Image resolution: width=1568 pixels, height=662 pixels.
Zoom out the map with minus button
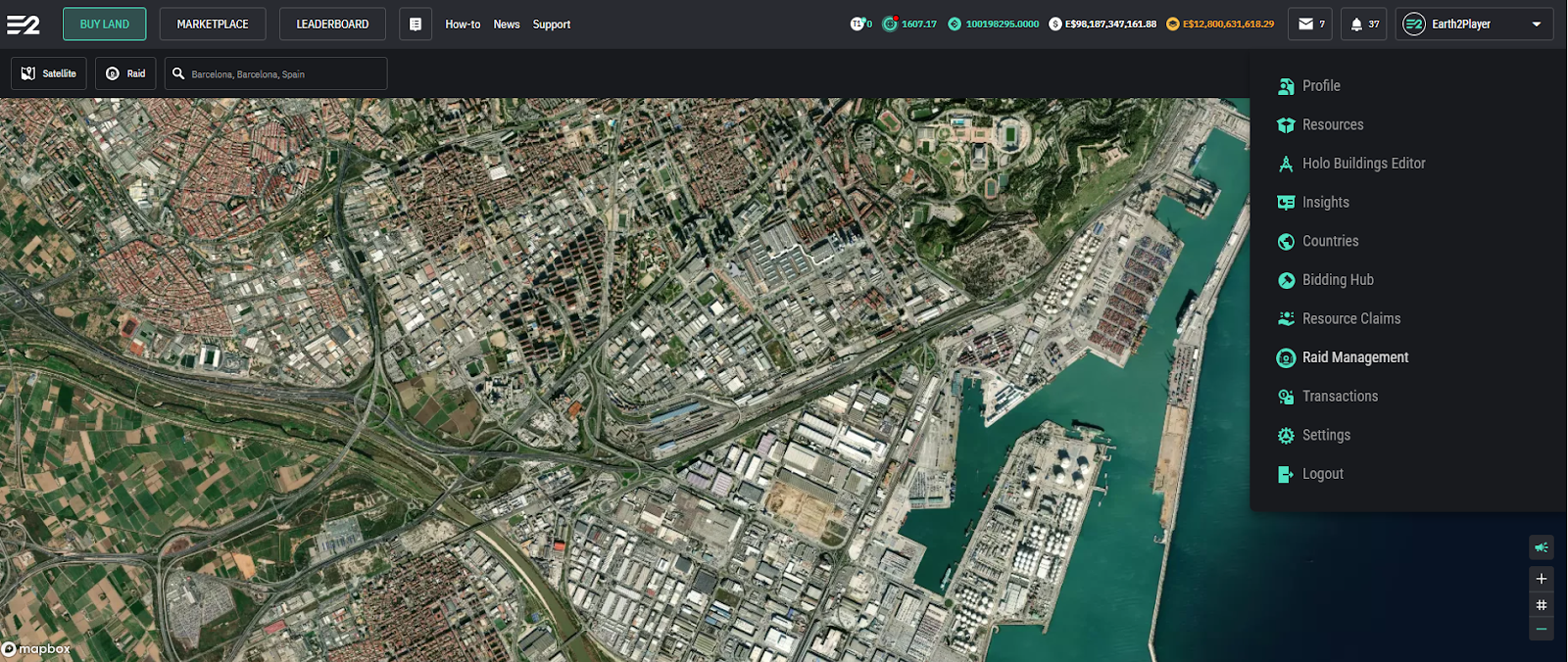coord(1541,629)
